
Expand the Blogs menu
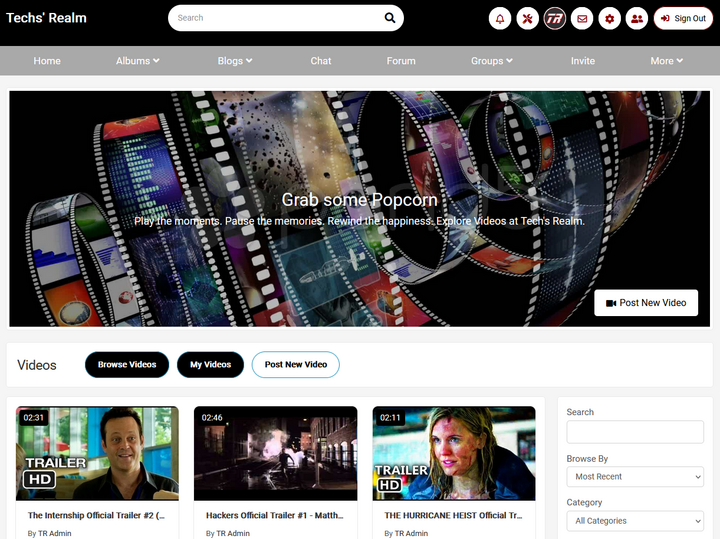[x=235, y=61]
